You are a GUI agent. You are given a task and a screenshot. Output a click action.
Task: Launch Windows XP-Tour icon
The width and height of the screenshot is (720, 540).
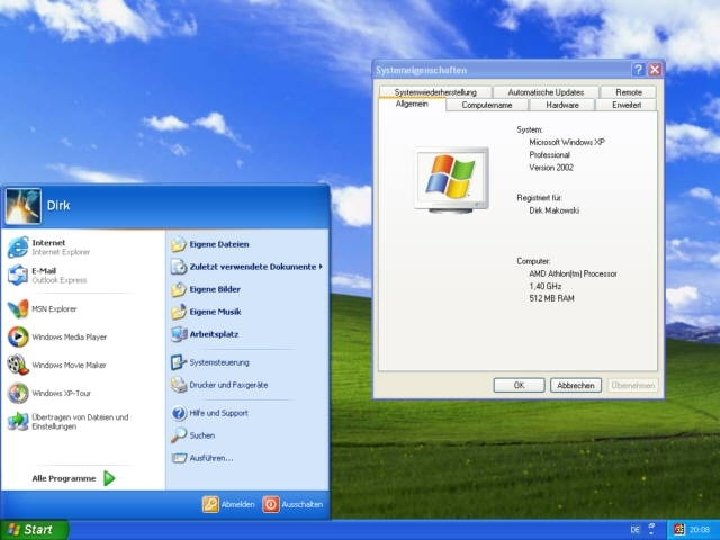click(x=18, y=393)
